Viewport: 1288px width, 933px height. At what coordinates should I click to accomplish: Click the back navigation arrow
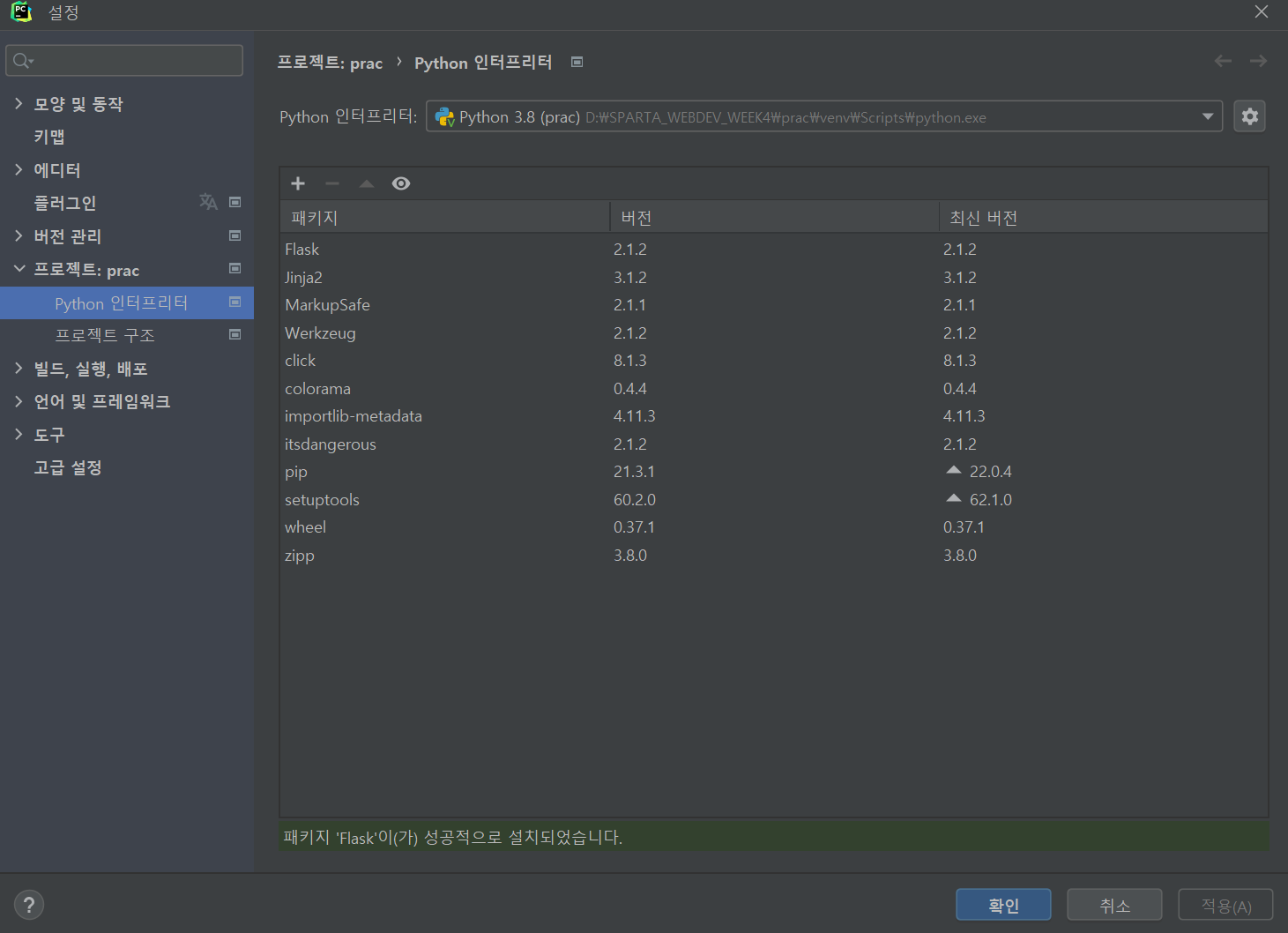coord(1223,61)
